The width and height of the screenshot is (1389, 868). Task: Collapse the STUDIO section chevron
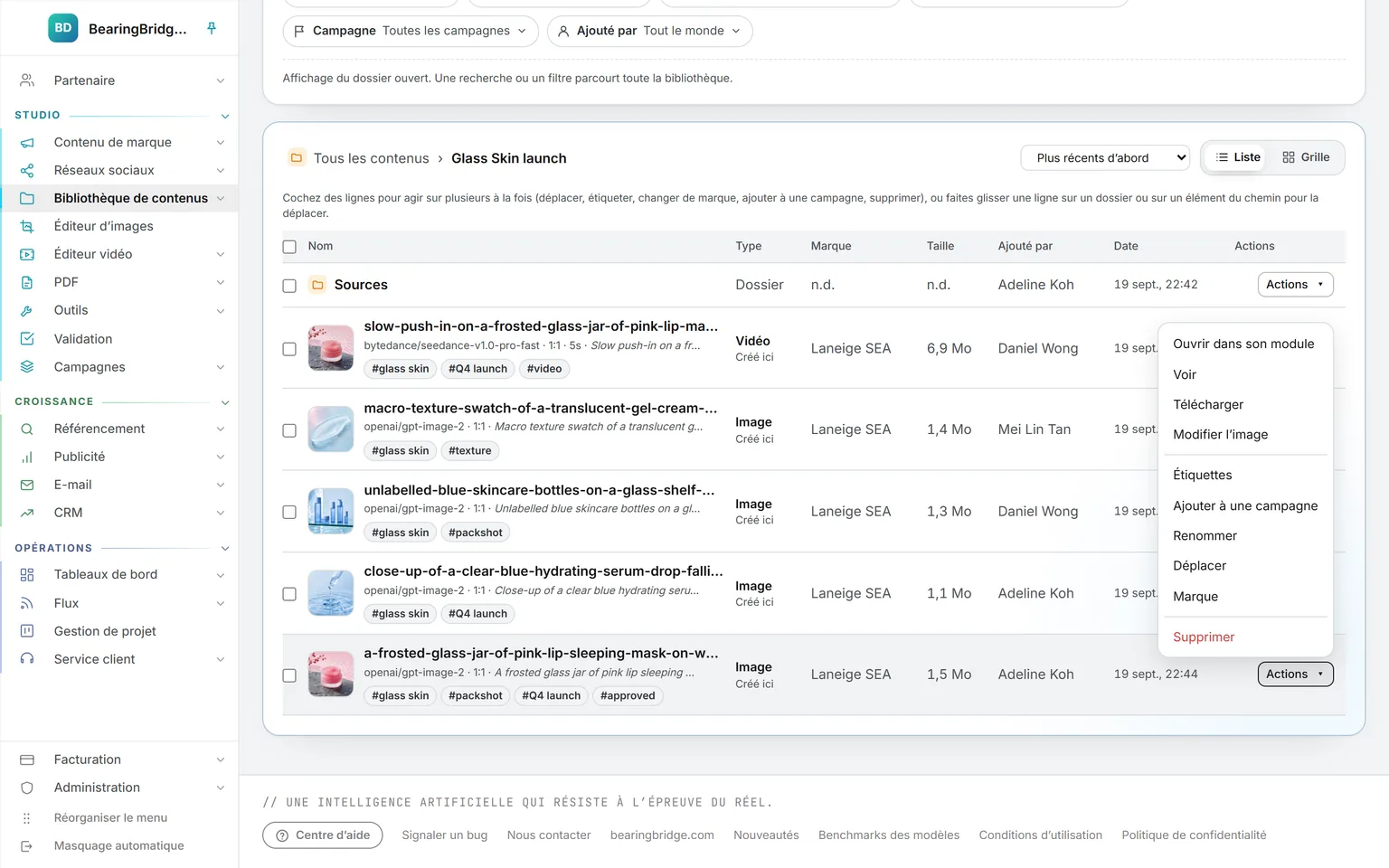pyautogui.click(x=225, y=116)
